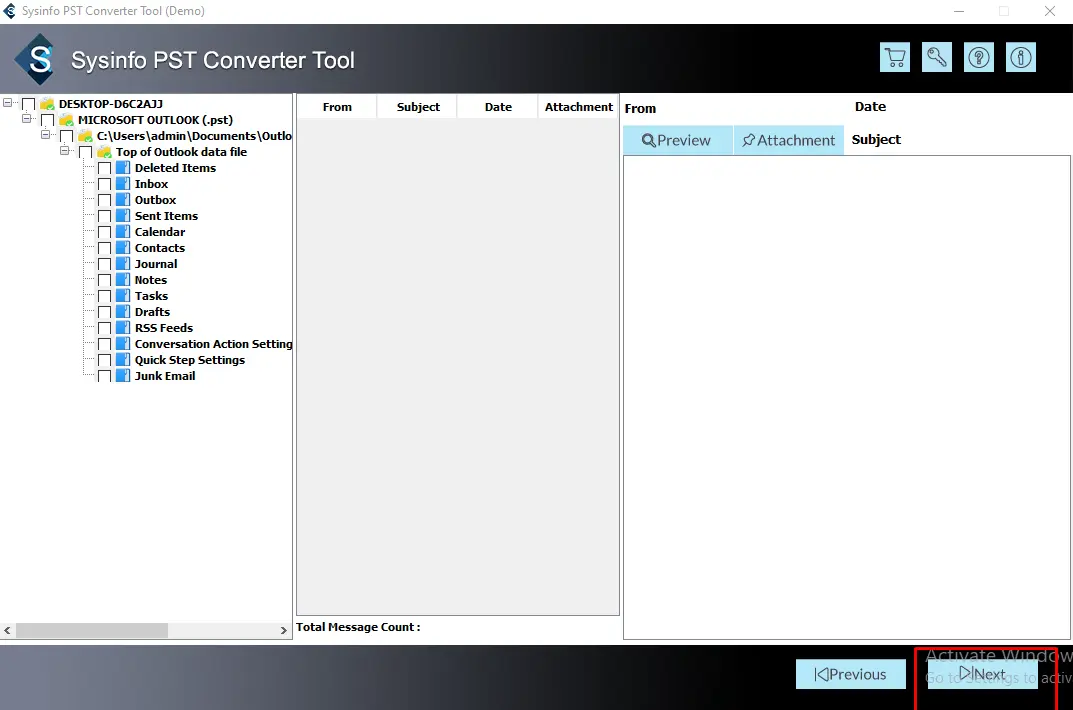Click the C:\Users path folder icon

point(86,136)
